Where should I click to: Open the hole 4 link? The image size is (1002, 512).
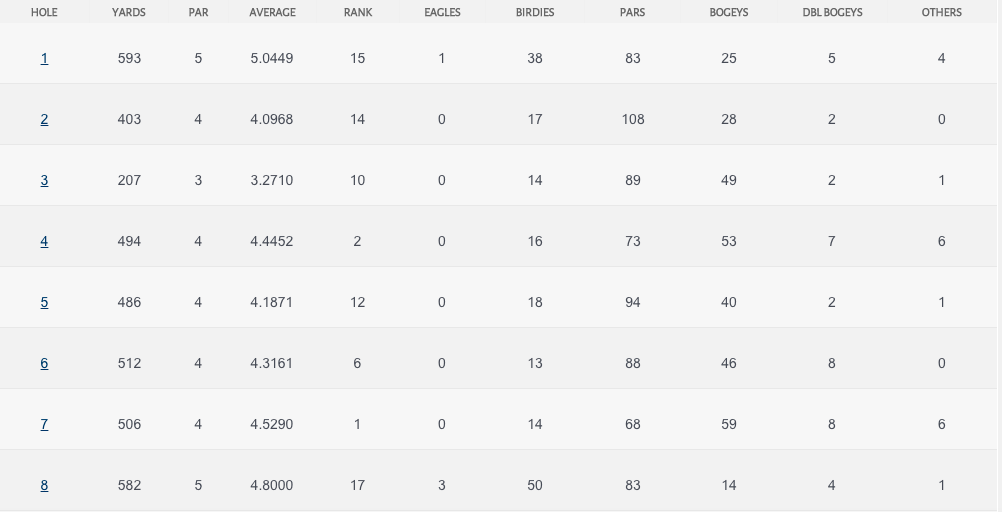pyautogui.click(x=44, y=242)
